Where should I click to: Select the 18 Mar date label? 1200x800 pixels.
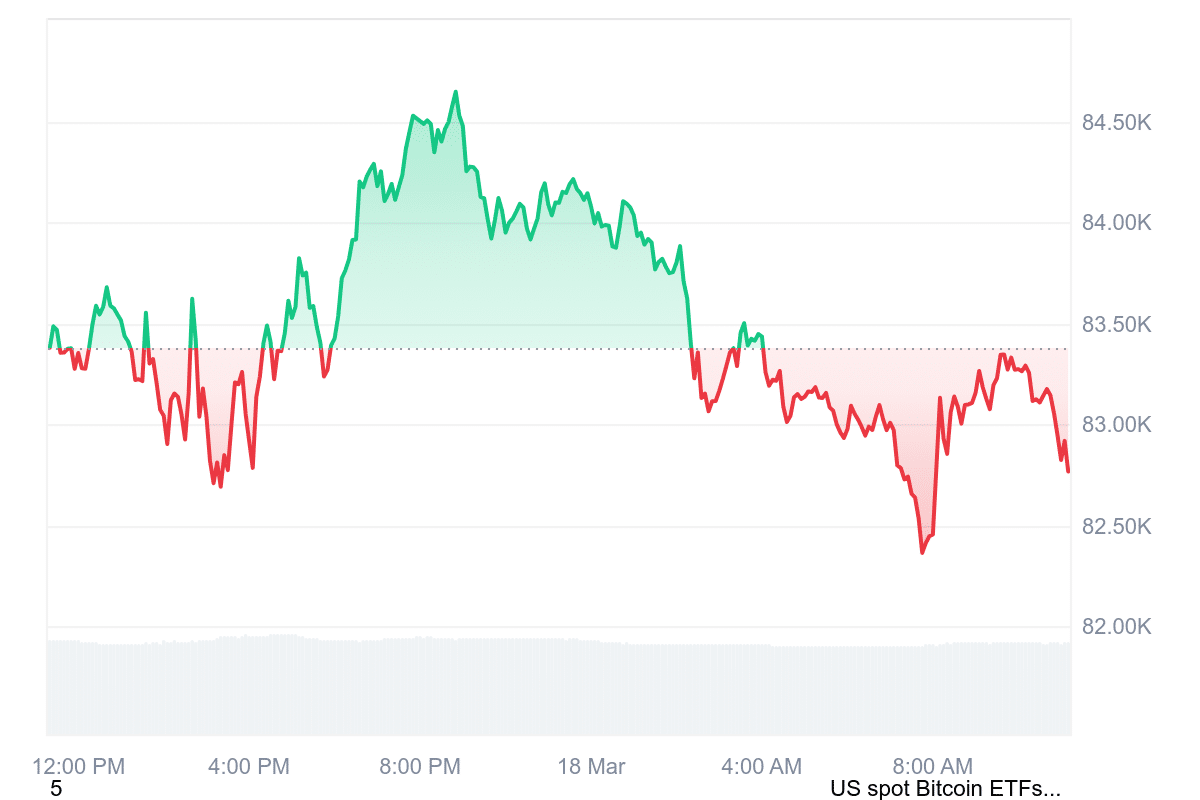591,767
